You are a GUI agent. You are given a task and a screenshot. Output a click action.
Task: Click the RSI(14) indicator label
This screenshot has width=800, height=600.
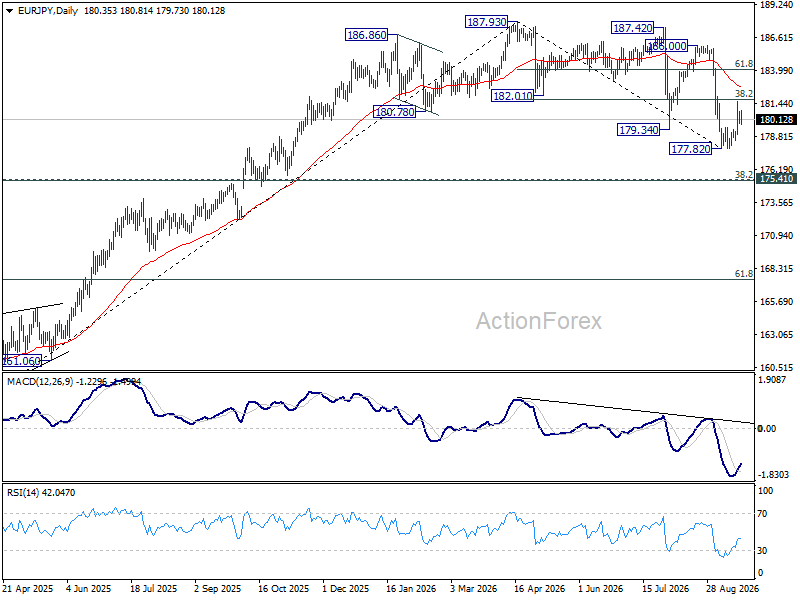click(23, 492)
